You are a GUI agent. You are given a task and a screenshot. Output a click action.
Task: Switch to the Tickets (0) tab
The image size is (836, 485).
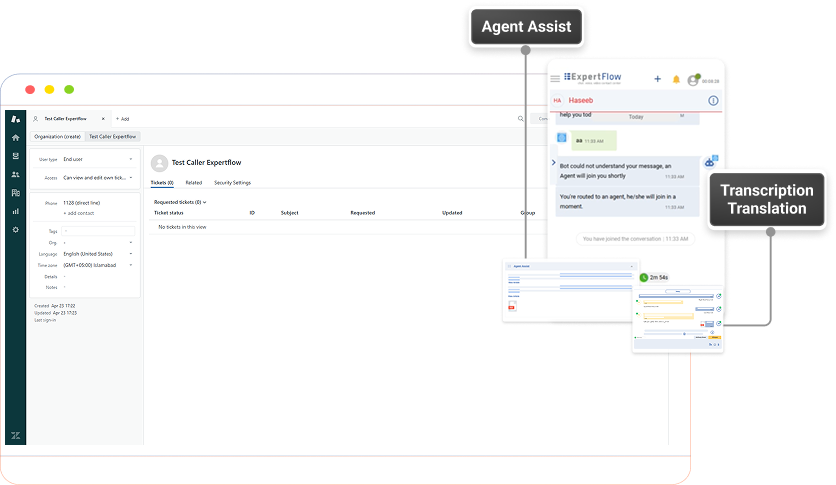162,183
